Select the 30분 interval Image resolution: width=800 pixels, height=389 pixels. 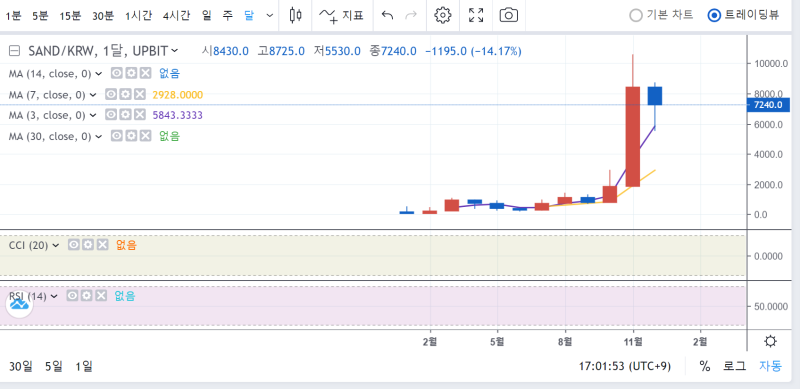[103, 16]
